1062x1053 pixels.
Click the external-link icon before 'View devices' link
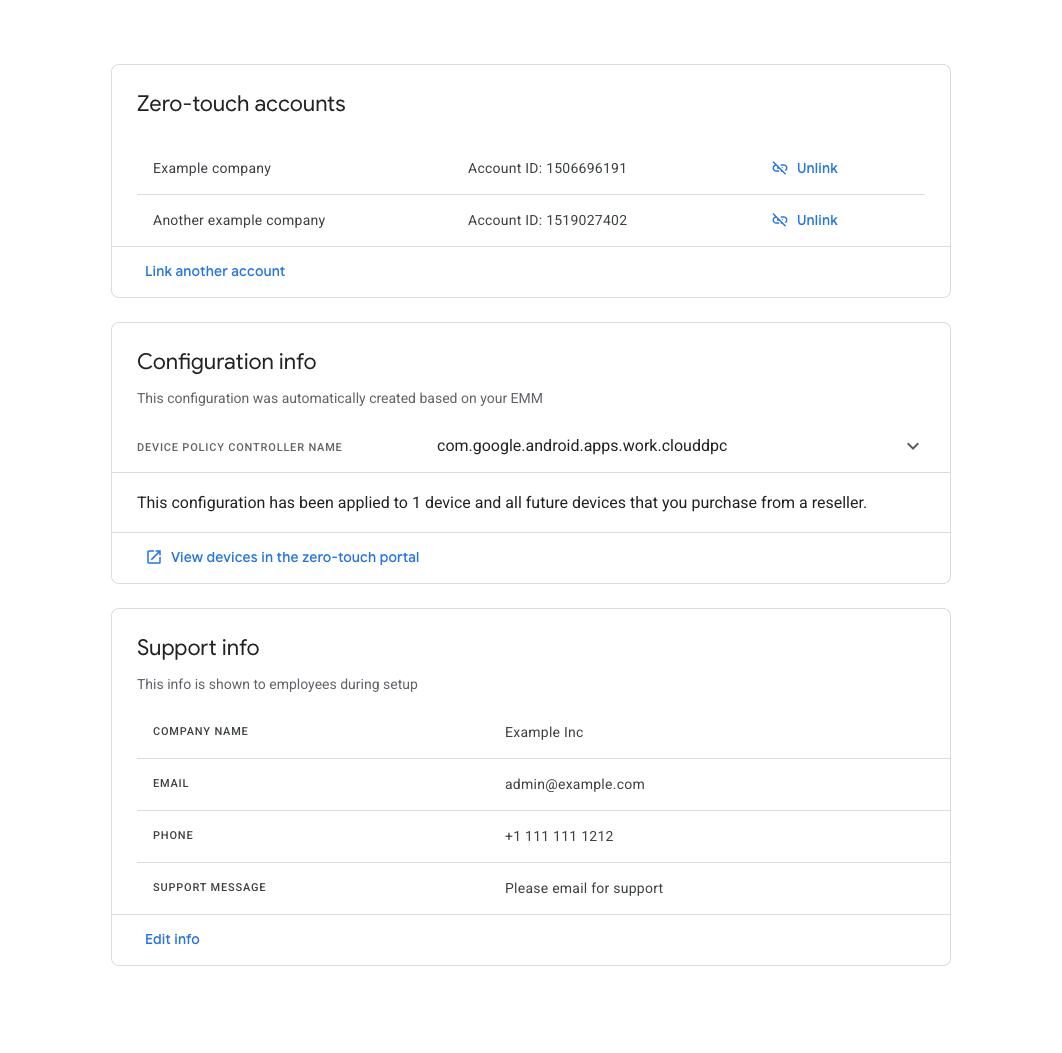pos(153,556)
